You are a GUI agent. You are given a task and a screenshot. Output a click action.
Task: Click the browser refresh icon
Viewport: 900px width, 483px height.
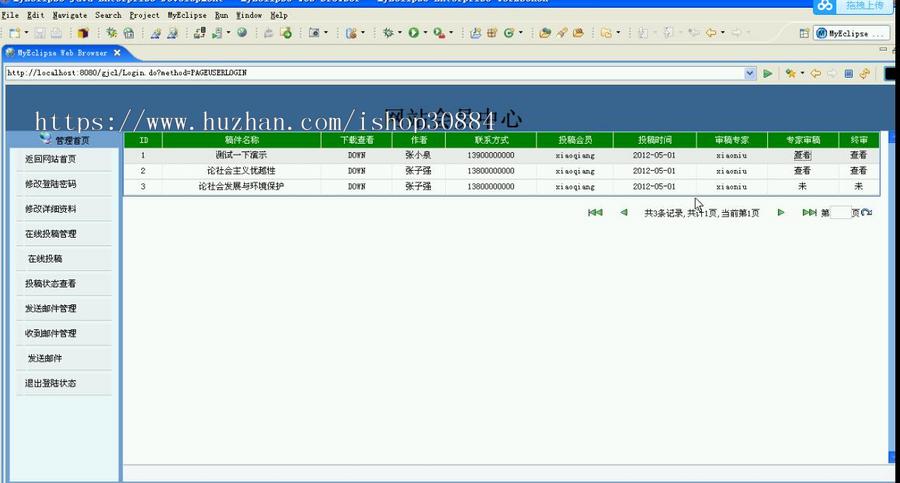pos(864,74)
